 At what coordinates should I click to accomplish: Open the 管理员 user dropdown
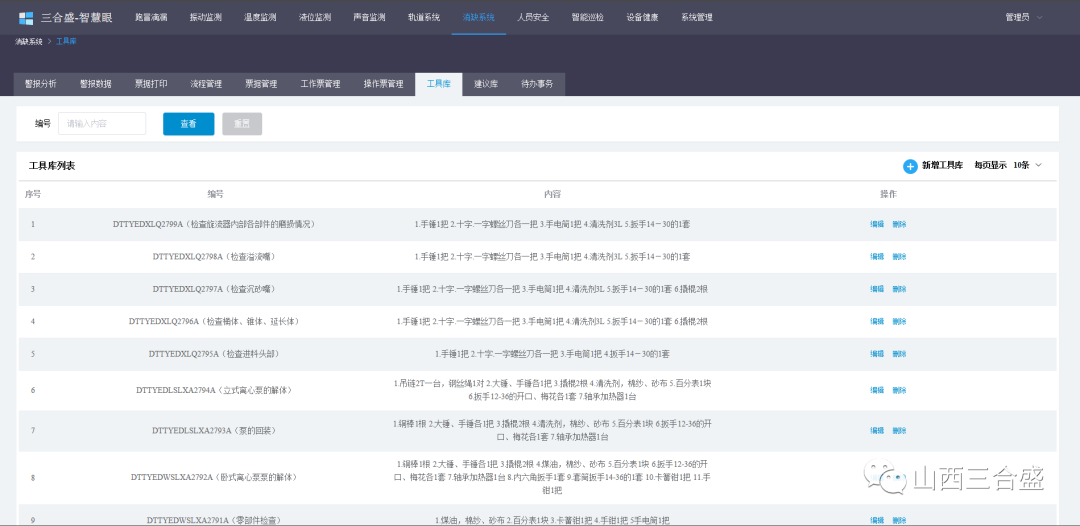(1024, 18)
